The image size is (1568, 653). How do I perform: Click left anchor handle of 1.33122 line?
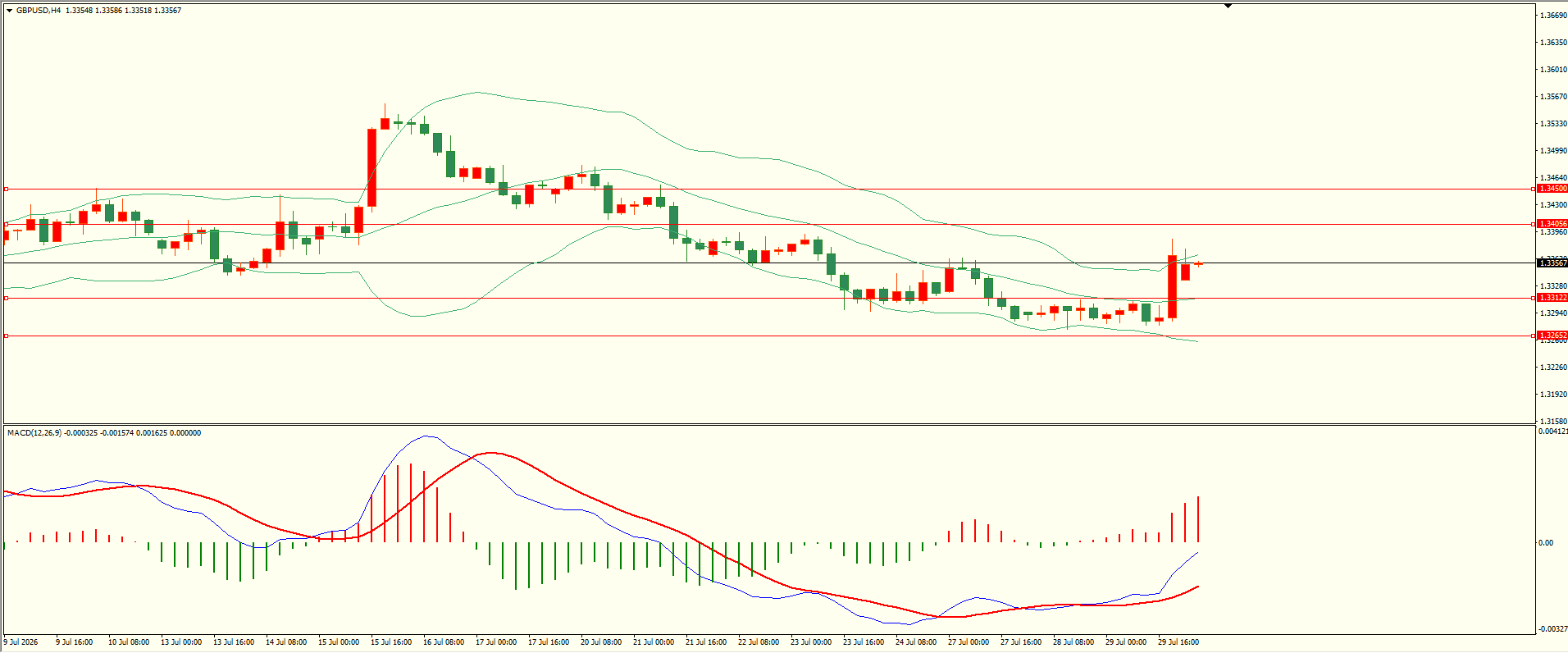7,298
